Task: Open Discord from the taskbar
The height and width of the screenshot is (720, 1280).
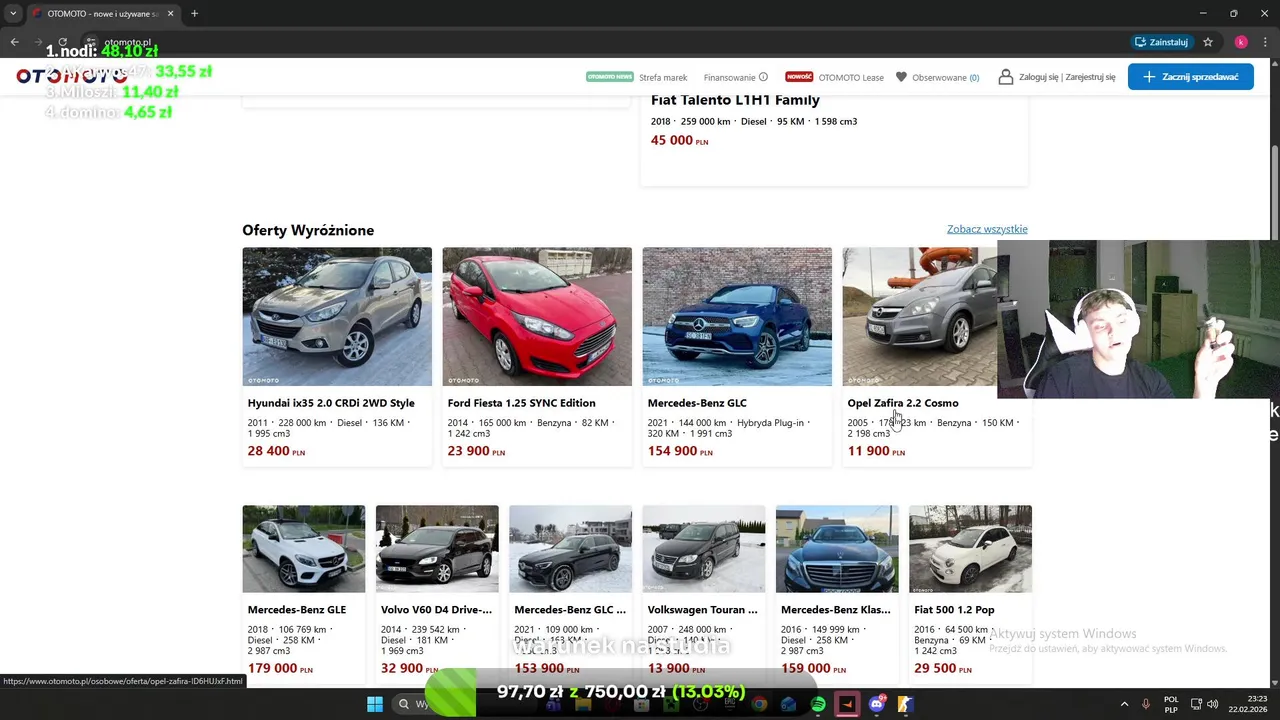Action: 877,704
